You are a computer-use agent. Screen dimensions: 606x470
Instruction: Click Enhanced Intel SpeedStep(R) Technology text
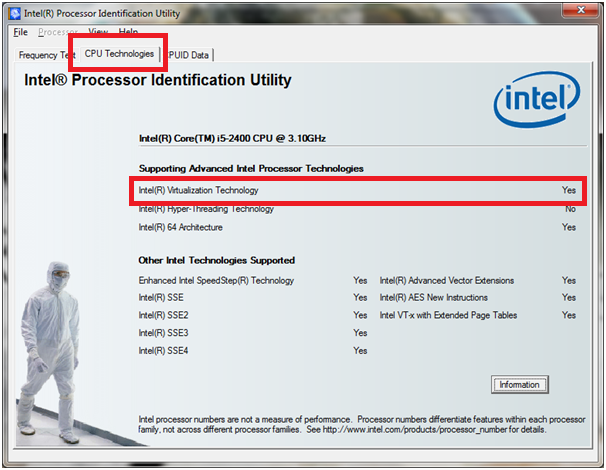(x=216, y=280)
